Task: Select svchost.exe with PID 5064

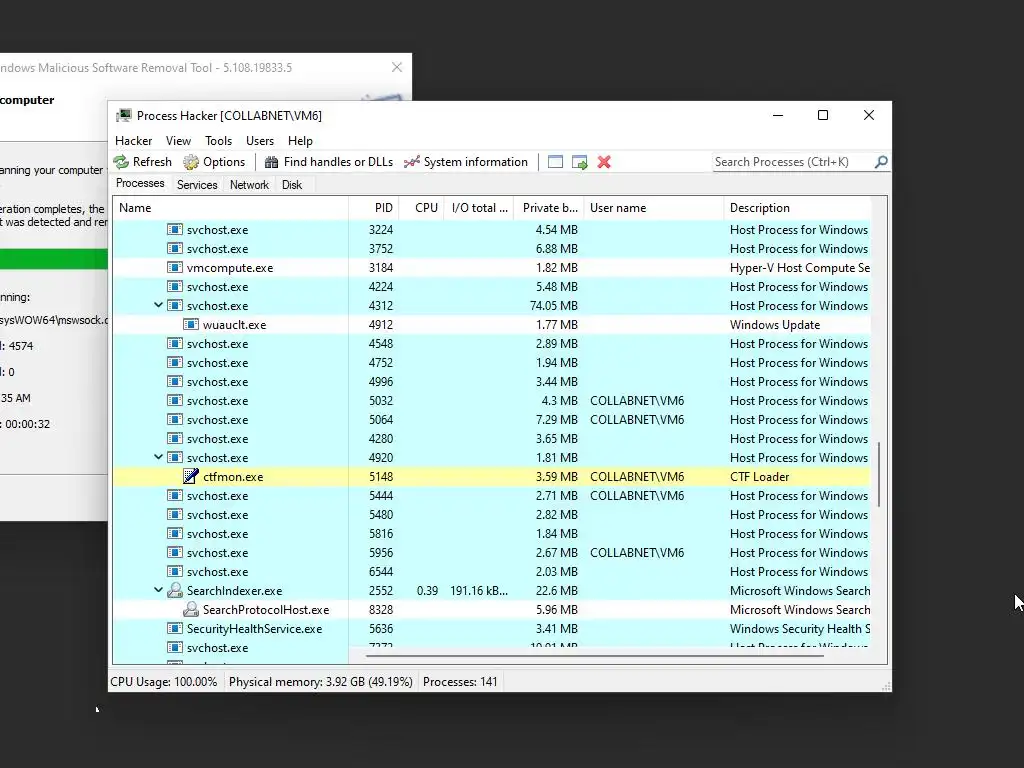Action: pyautogui.click(x=492, y=419)
